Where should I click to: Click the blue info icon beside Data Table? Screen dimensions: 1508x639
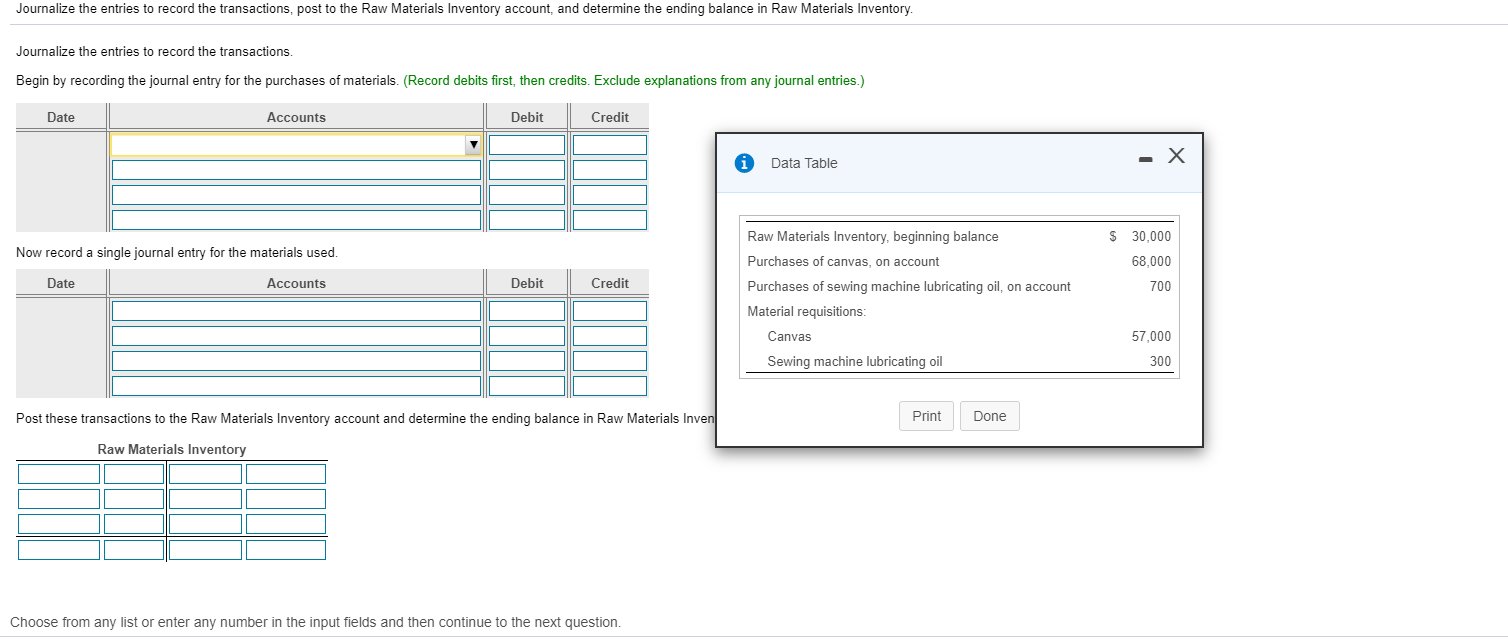[x=744, y=163]
